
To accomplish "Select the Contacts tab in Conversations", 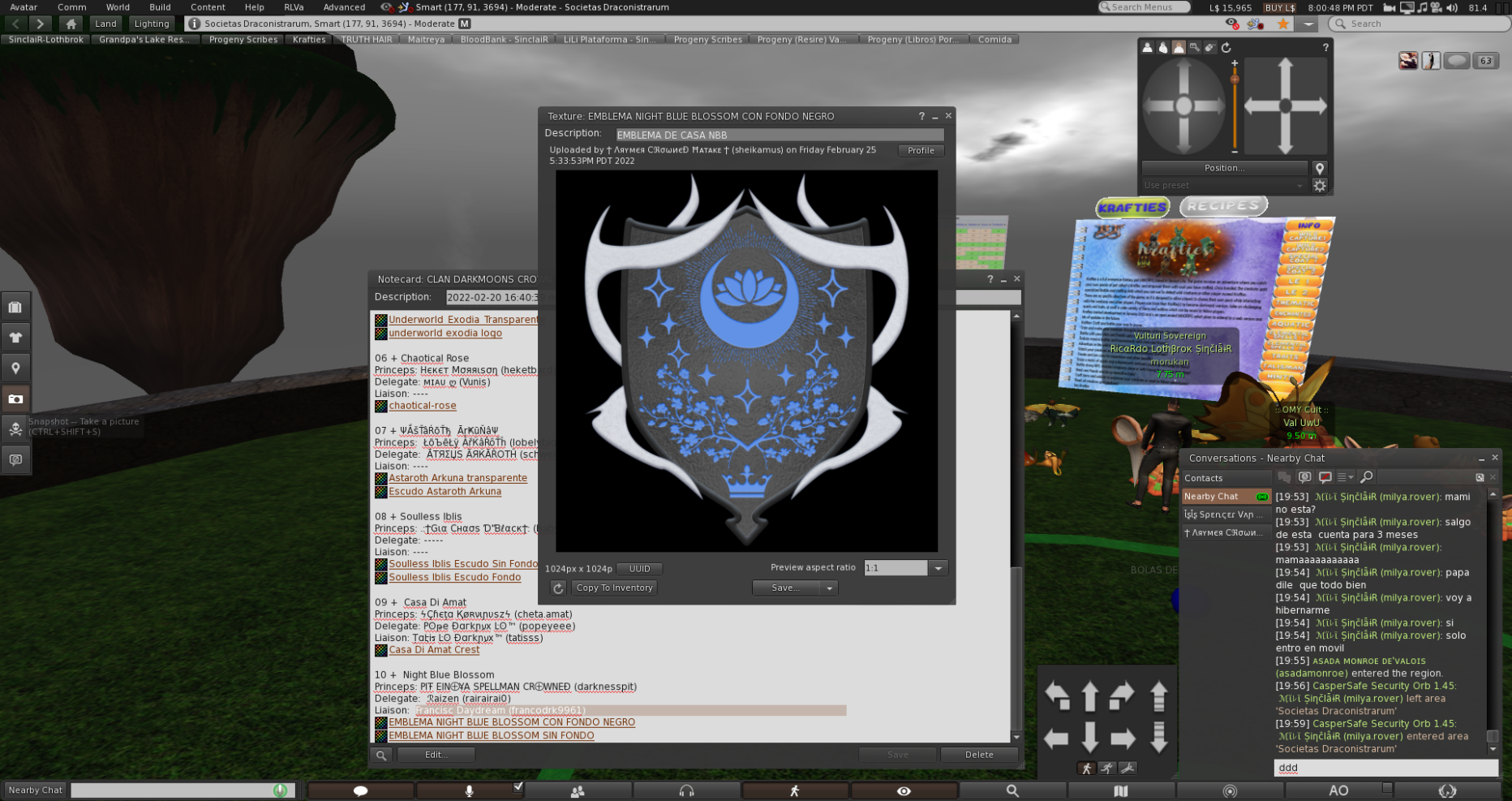I will [1203, 478].
